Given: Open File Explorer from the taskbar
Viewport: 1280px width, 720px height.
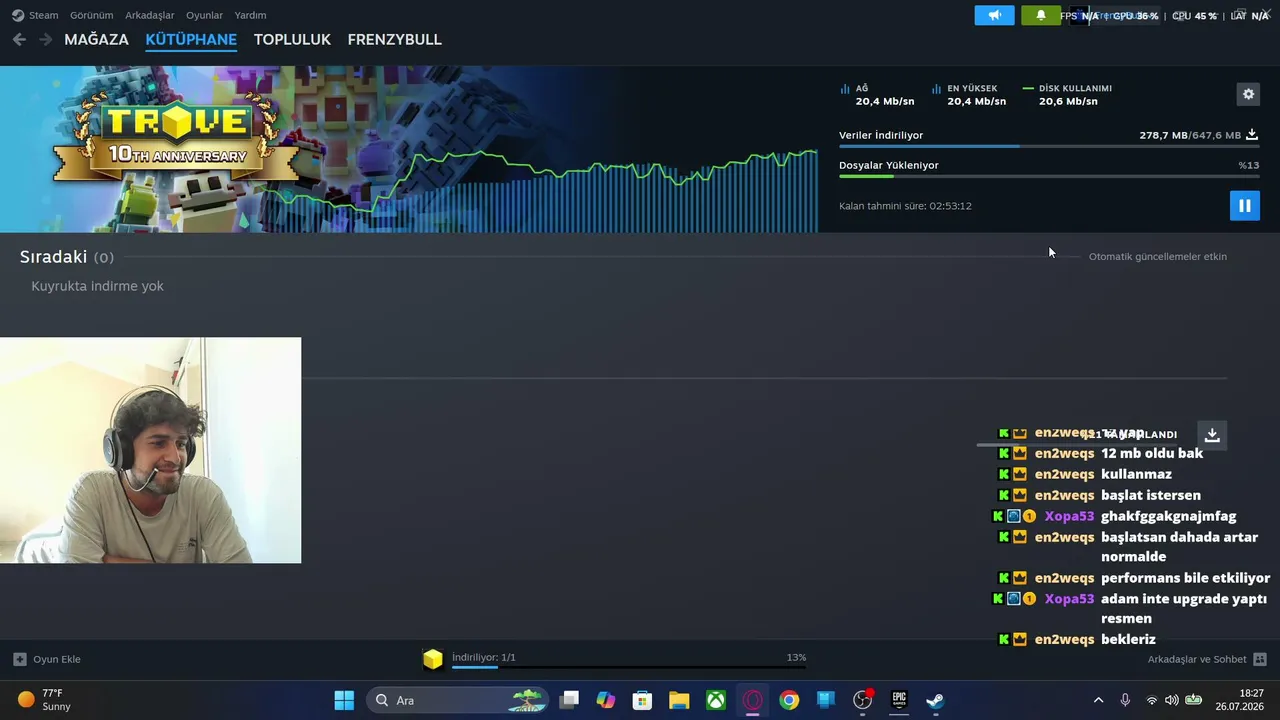Looking at the screenshot, I should 679,700.
